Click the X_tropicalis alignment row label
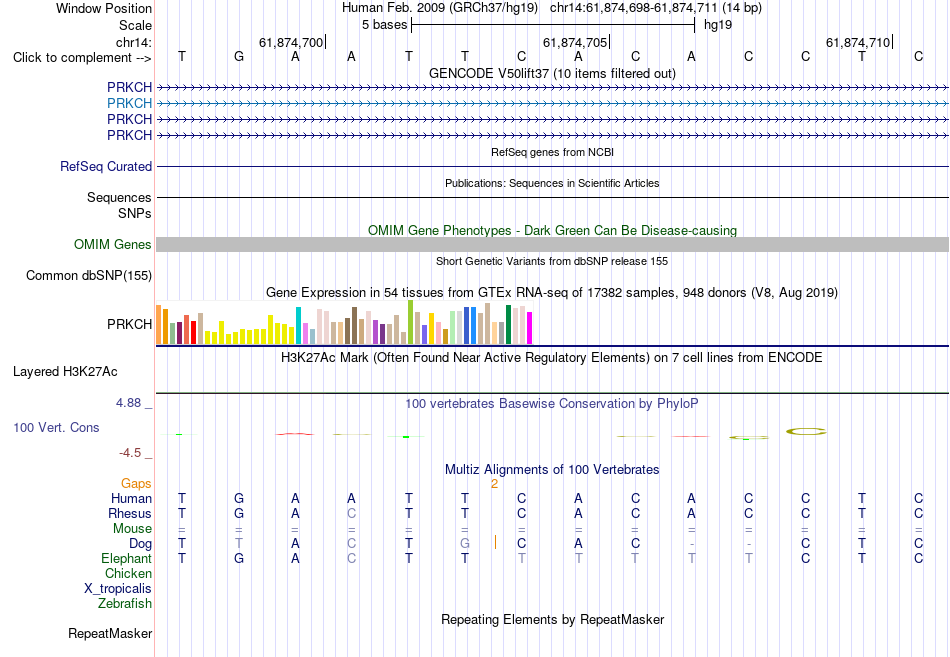Viewport: 950px width, 657px height. pyautogui.click(x=118, y=589)
